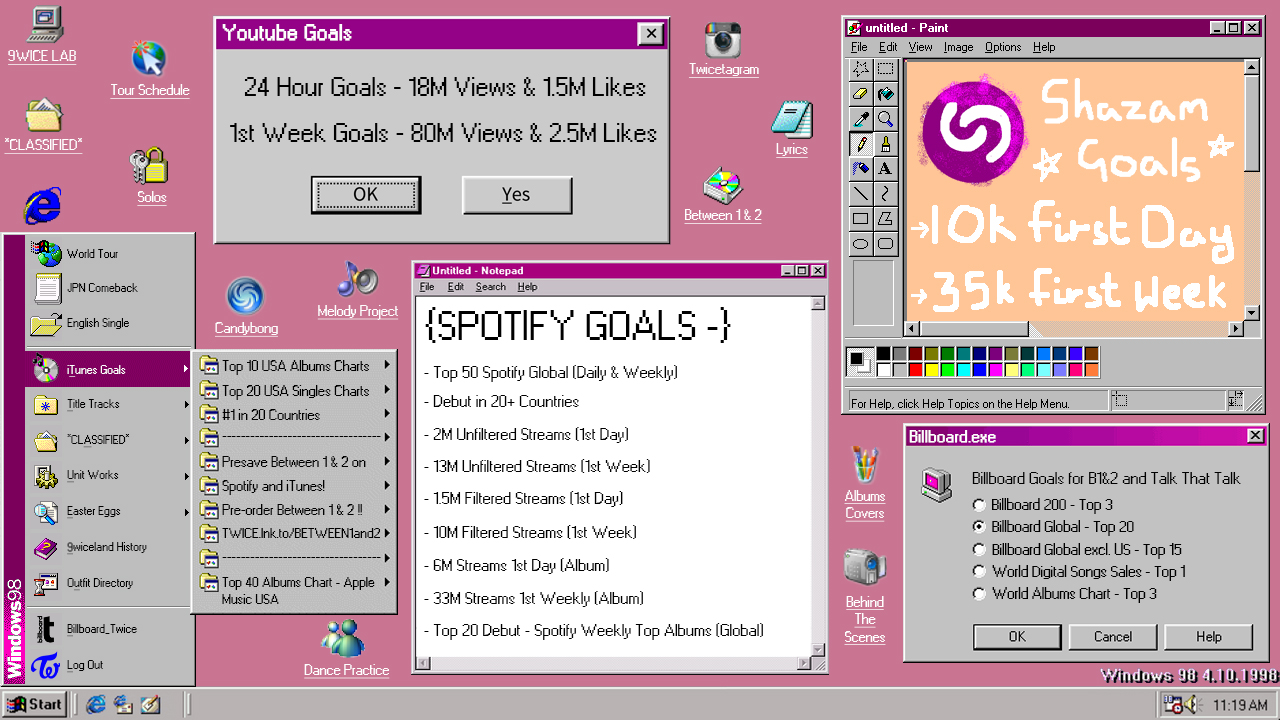Screen dimensions: 1280x720
Task: Click the Paint horizontal scrollbar right arrow
Action: [x=1235, y=328]
